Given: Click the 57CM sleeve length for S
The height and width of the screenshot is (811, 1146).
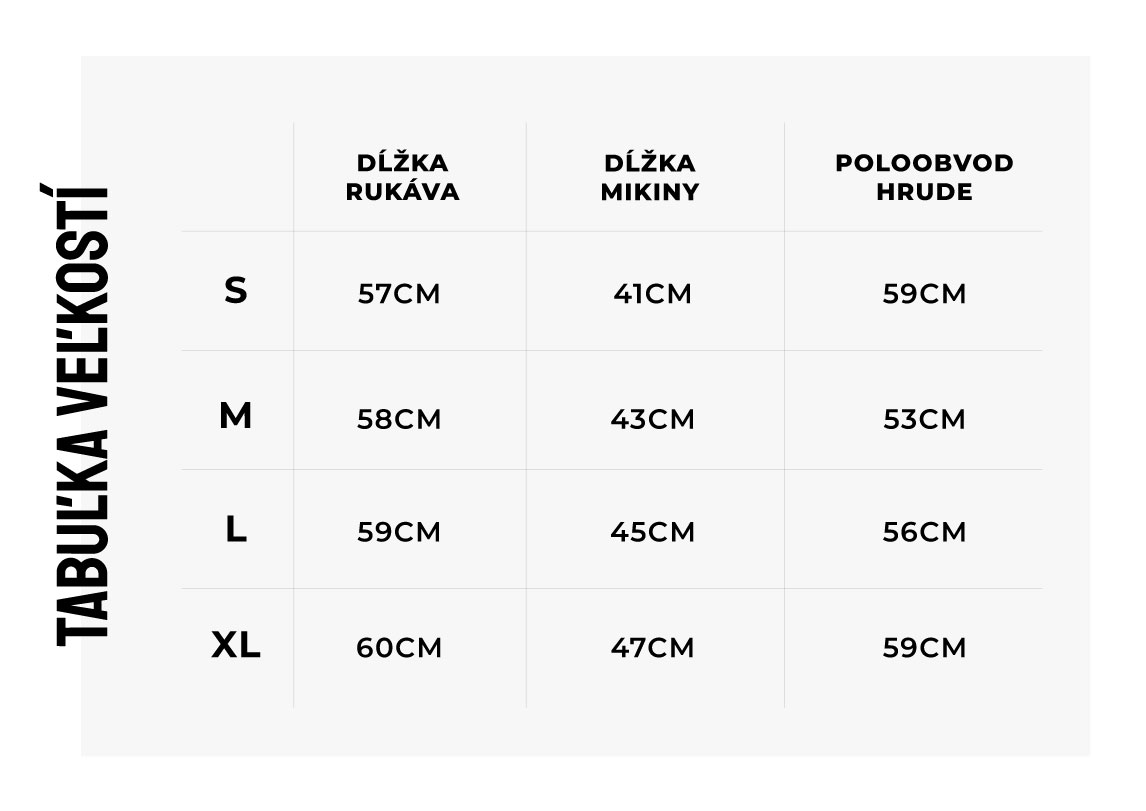Looking at the screenshot, I should [399, 294].
